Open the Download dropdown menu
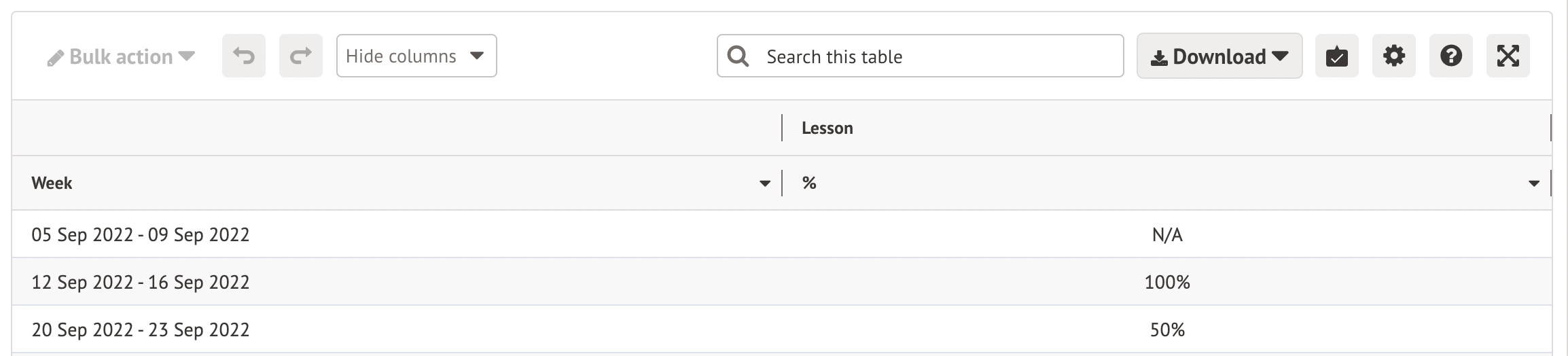Screen dimensions: 1568x356 (x=1219, y=56)
